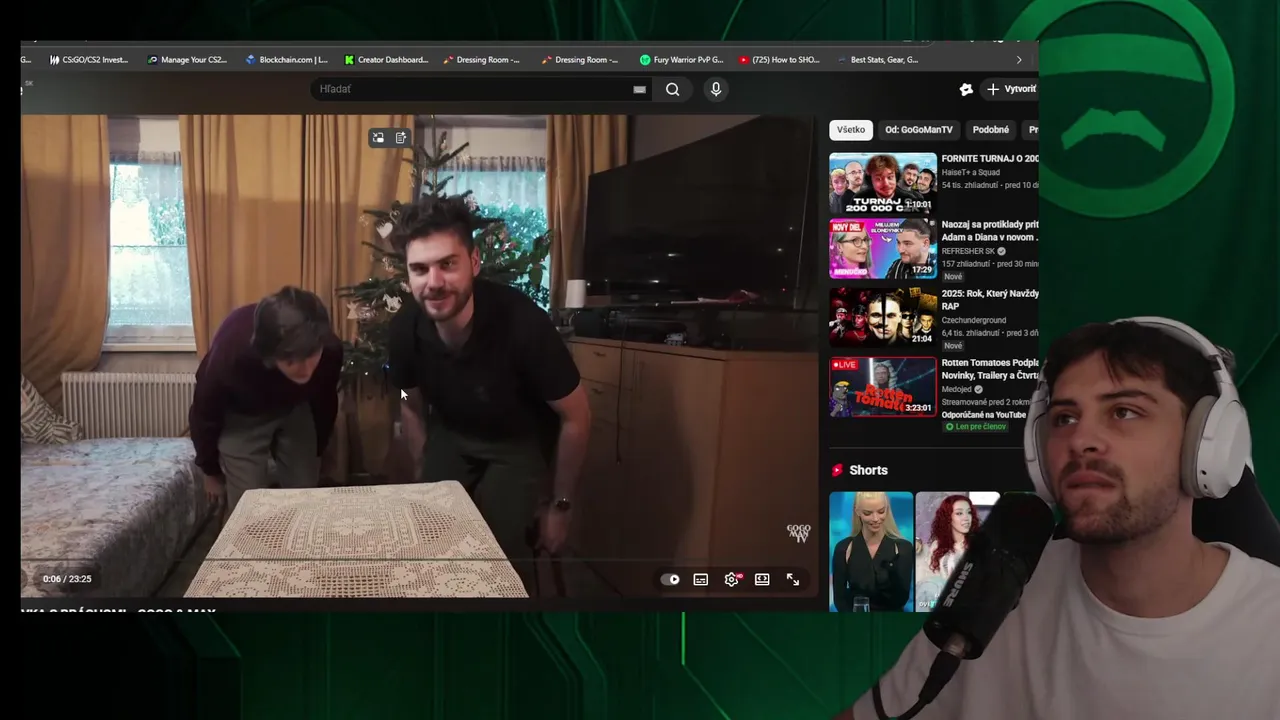Image resolution: width=1280 pixels, height=720 pixels.
Task: Open the second Dressing Room bookmark
Action: [x=580, y=60]
